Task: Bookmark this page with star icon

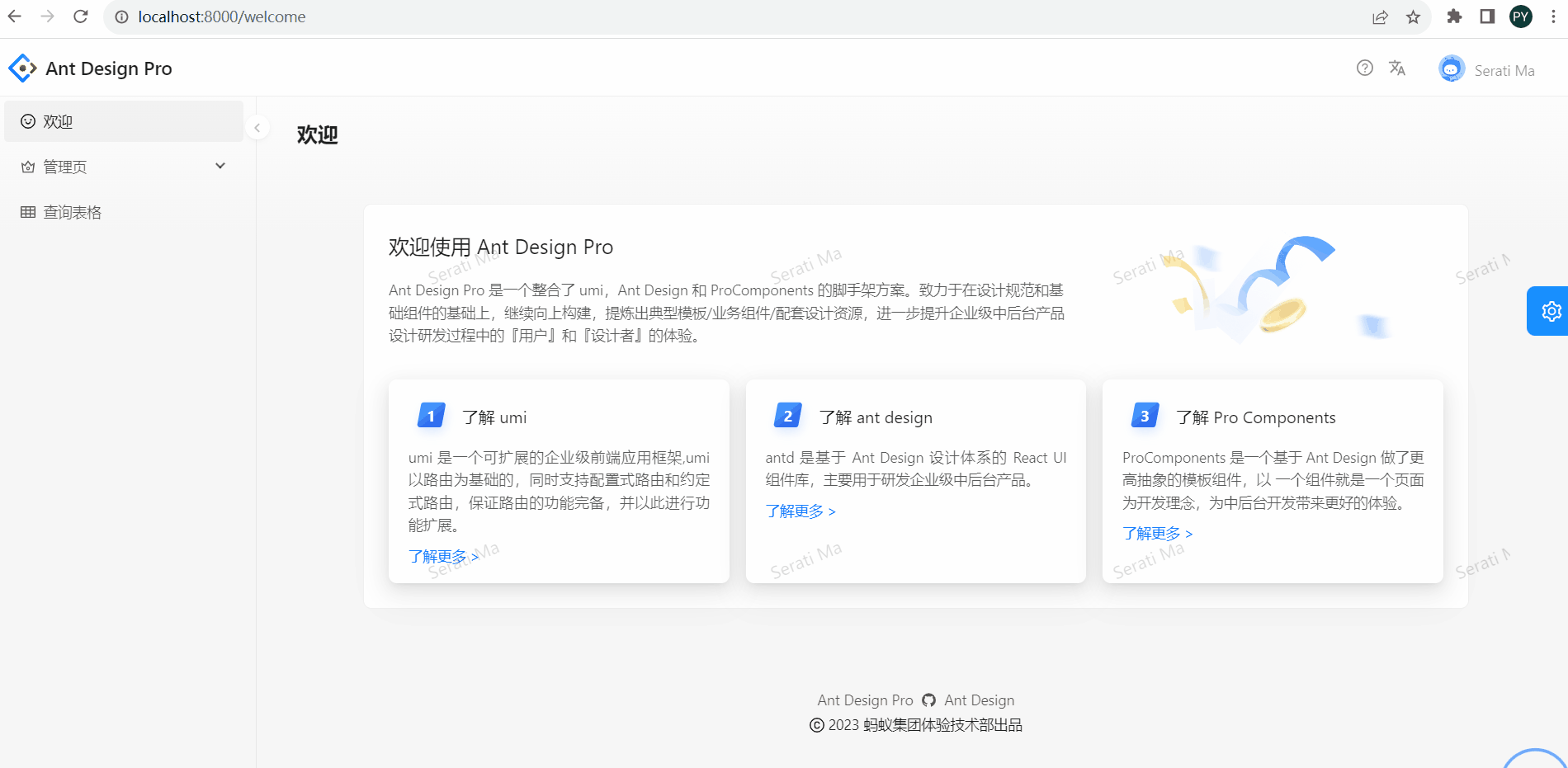Action: click(x=1414, y=16)
